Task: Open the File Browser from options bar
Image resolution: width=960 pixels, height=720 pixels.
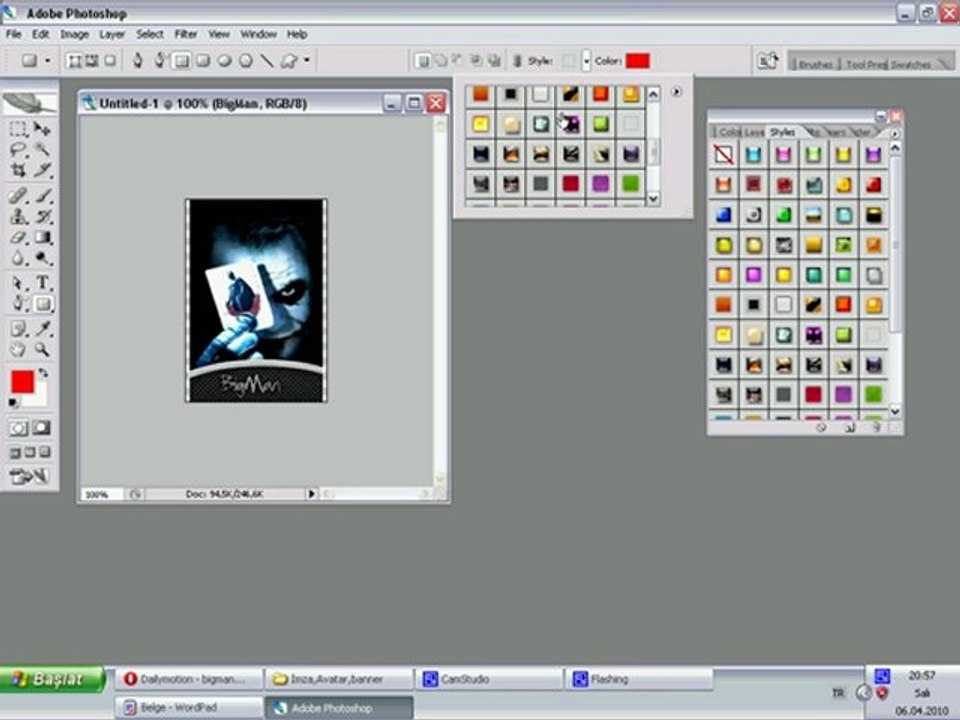Action: 768,61
